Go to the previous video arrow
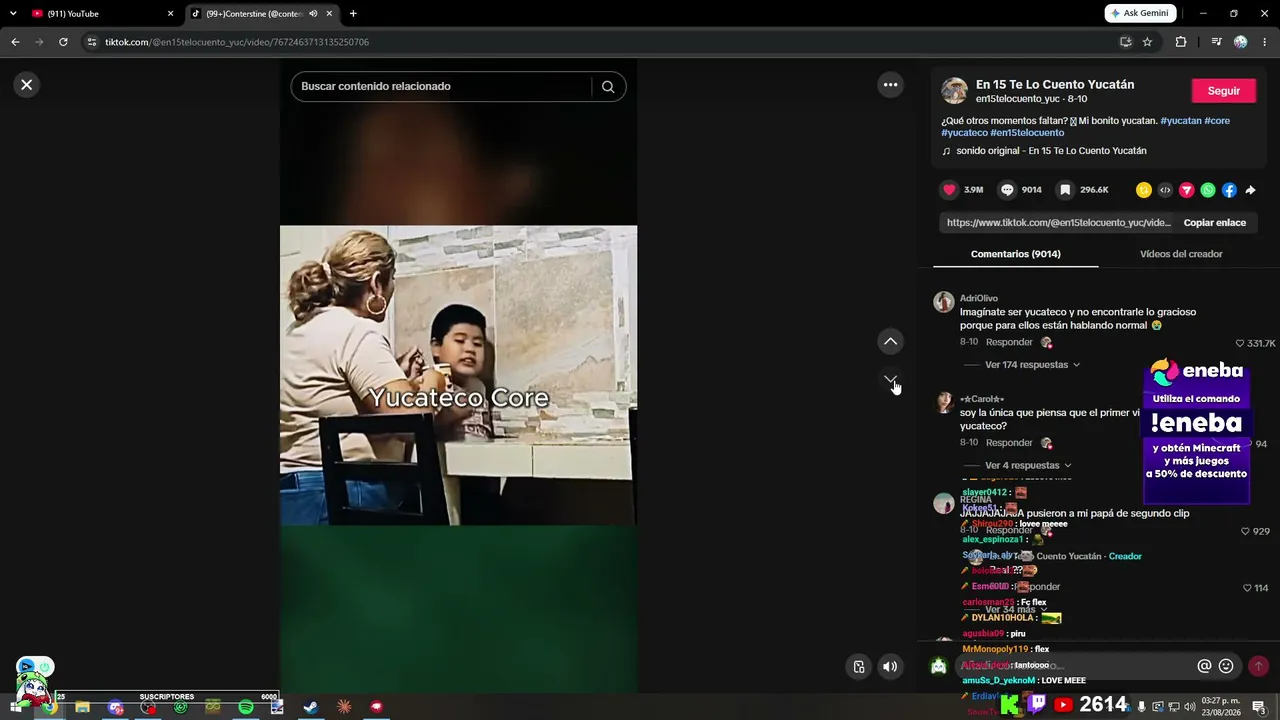Viewport: 1280px width, 720px height. (890, 342)
